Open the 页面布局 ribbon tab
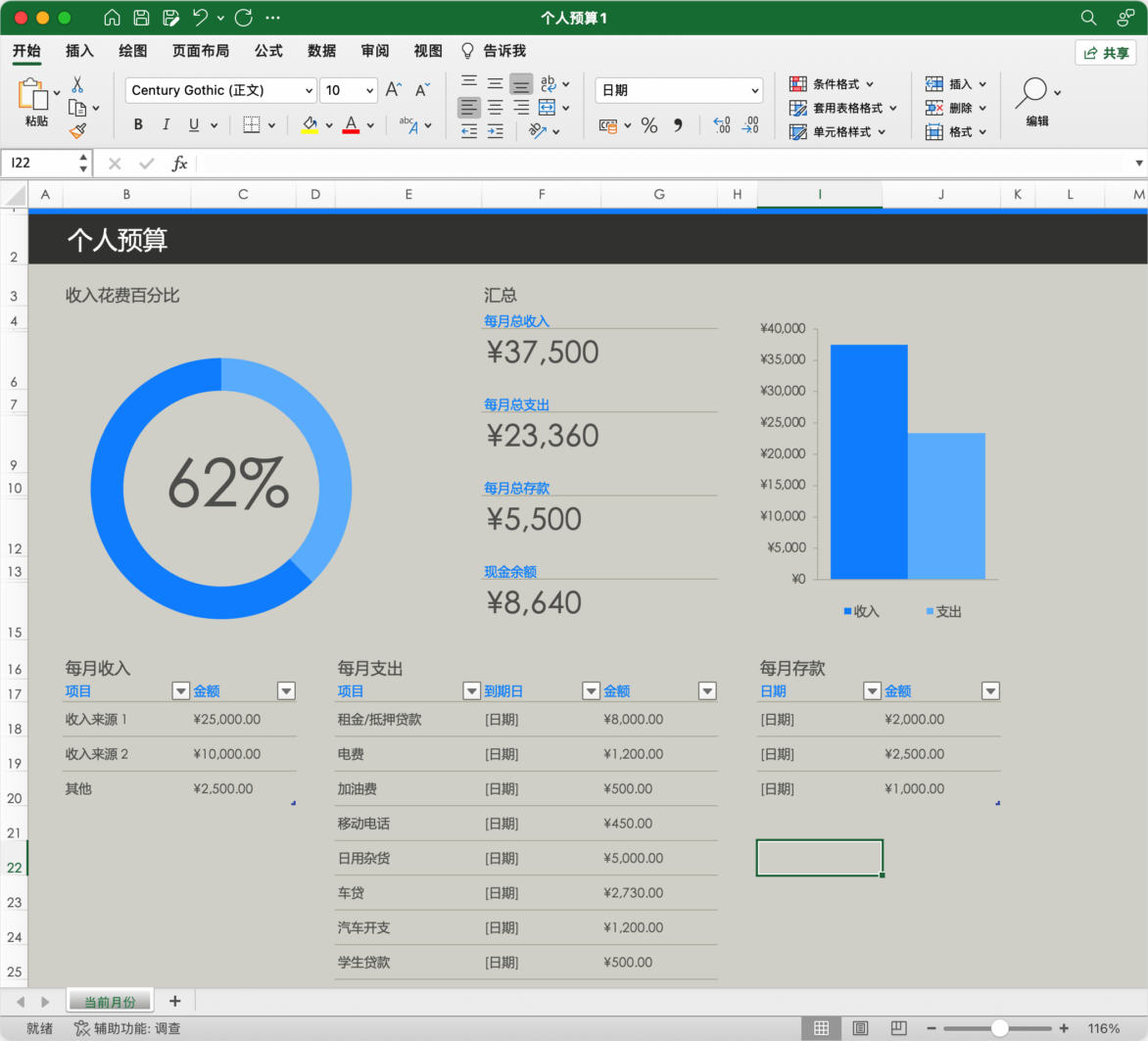Image resolution: width=1148 pixels, height=1041 pixels. click(201, 51)
